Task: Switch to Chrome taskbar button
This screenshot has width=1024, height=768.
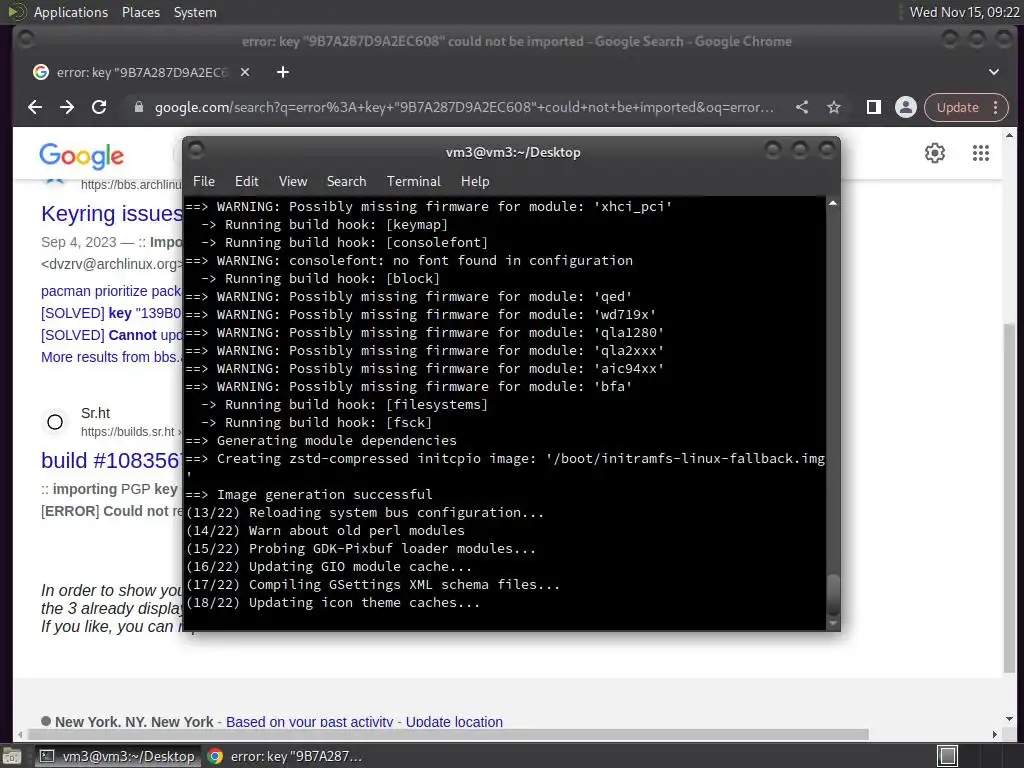Action: point(285,756)
